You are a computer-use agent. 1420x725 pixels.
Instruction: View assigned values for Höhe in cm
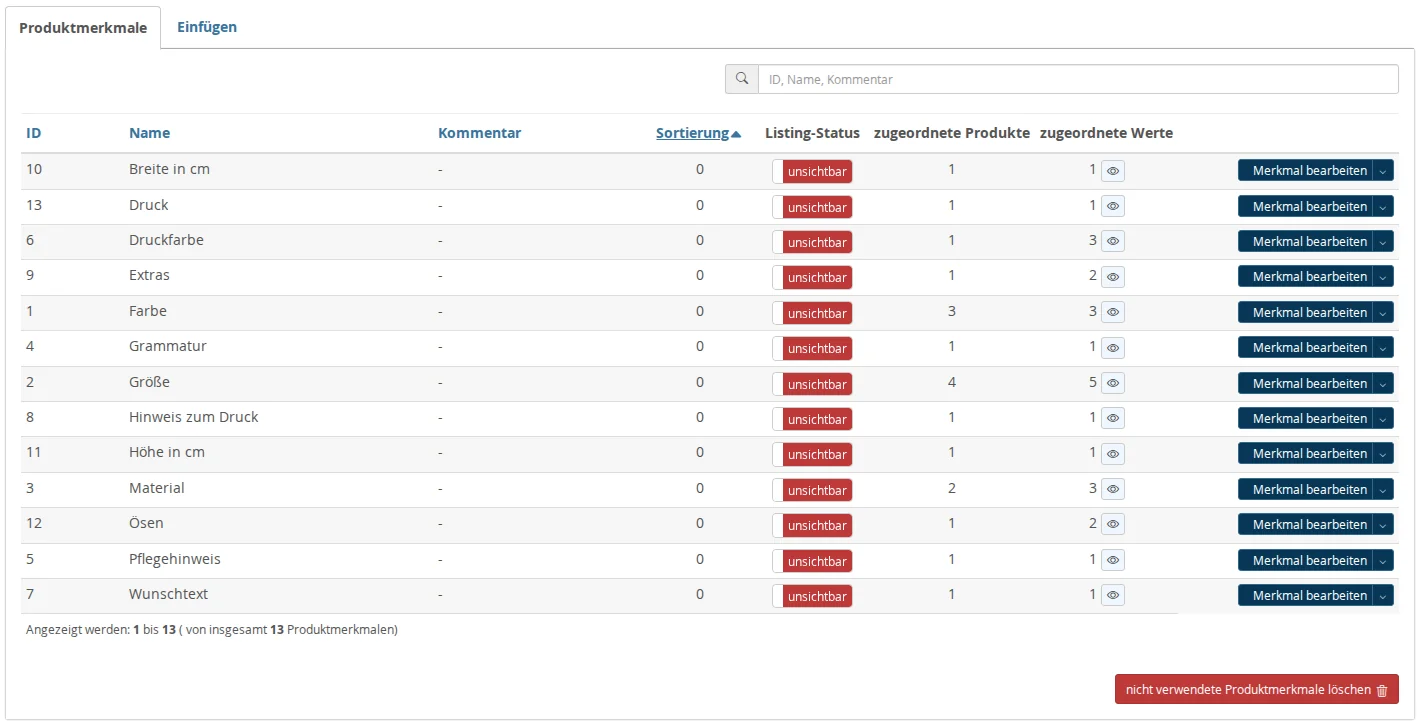click(x=1113, y=453)
